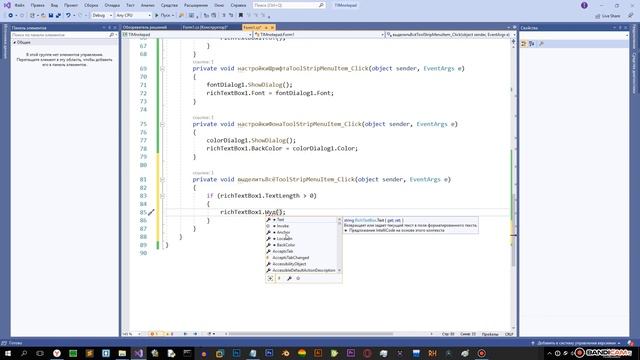
Task: Click the alphabetical sort icon in Properties panel
Action: [x=532, y=44]
